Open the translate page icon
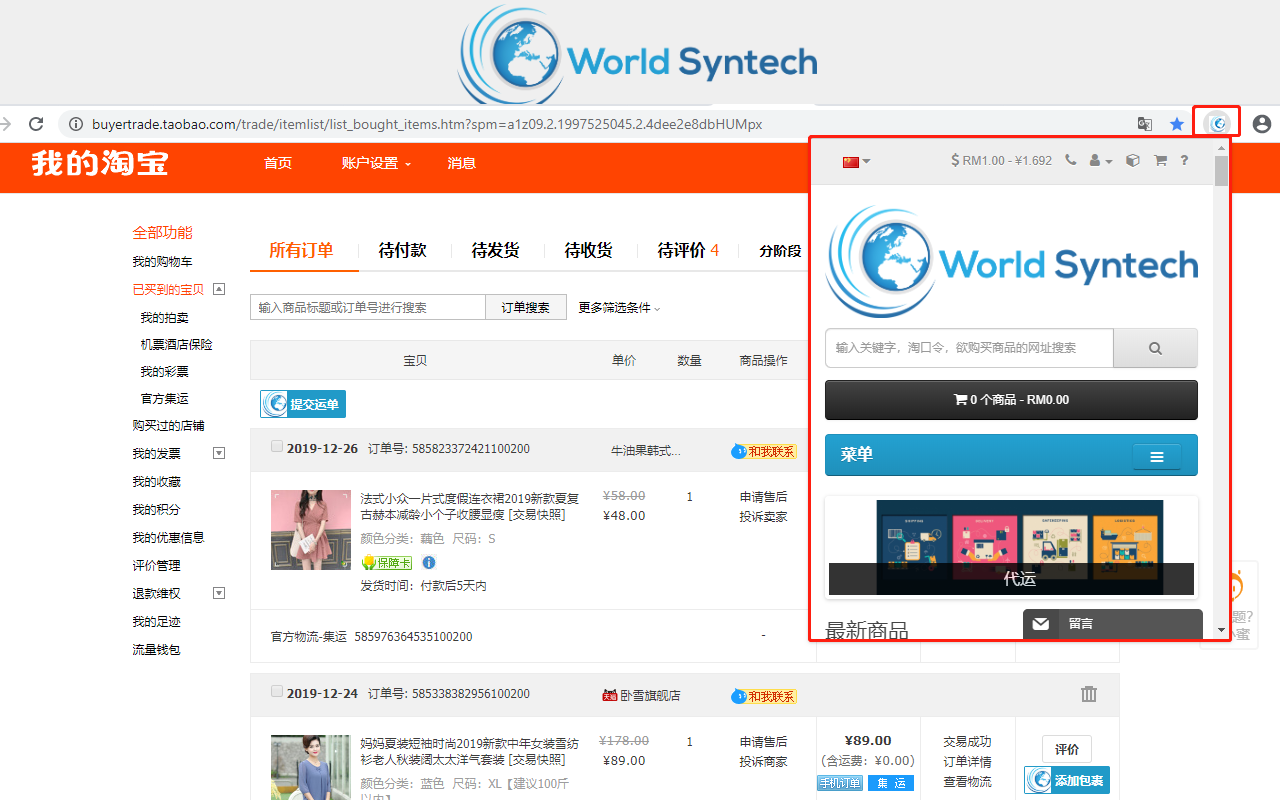Viewport: 1280px width, 800px height. (1145, 124)
